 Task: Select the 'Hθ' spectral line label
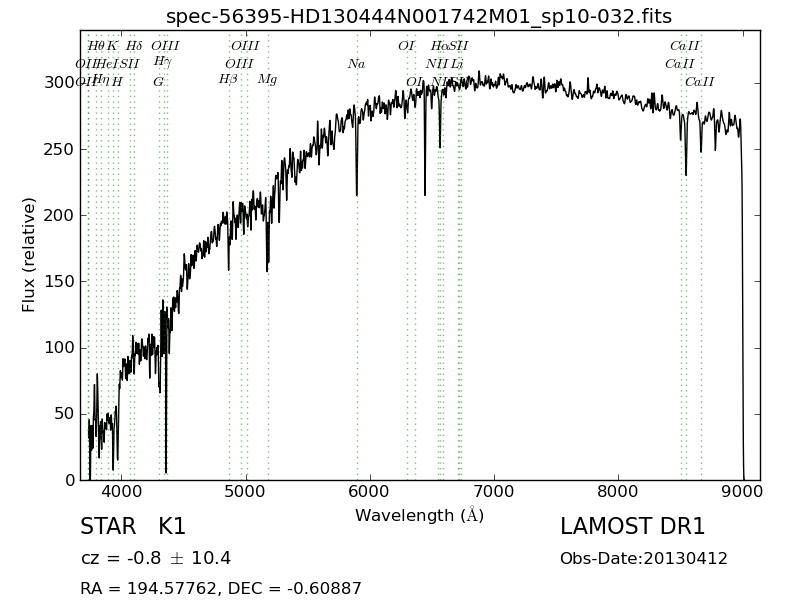pos(95,45)
